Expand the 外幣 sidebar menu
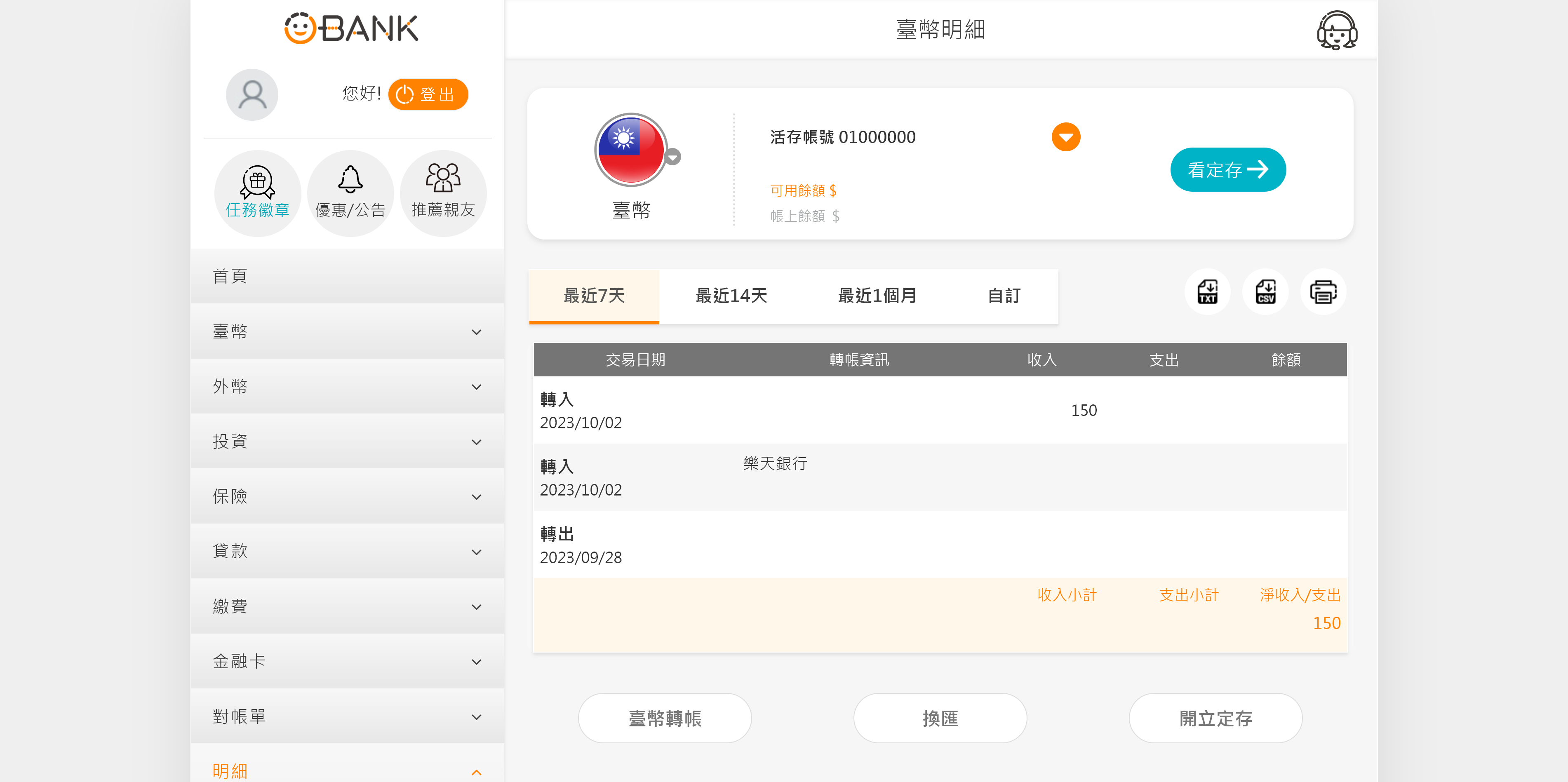The height and width of the screenshot is (782, 1568). [347, 386]
